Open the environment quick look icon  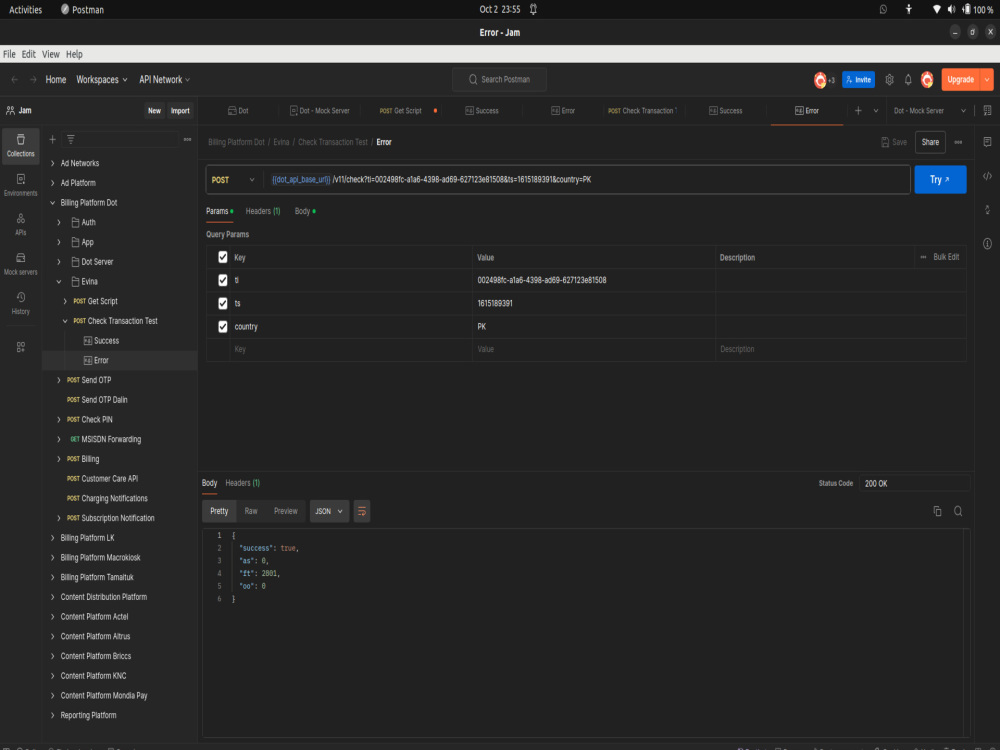(987, 111)
